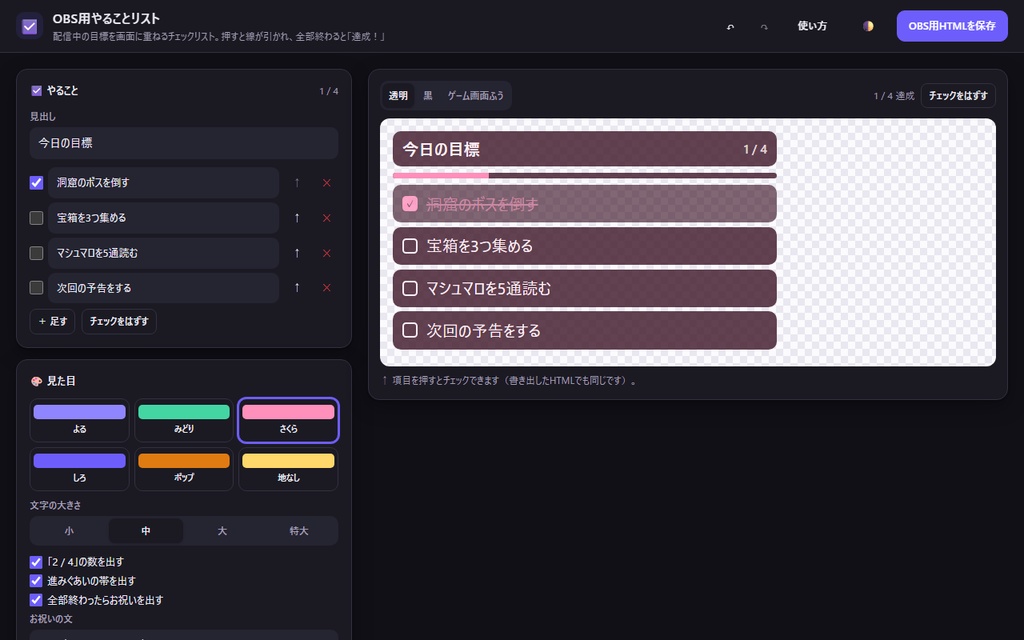
Task: Click the 今日の目標 preview header
Action: click(584, 149)
